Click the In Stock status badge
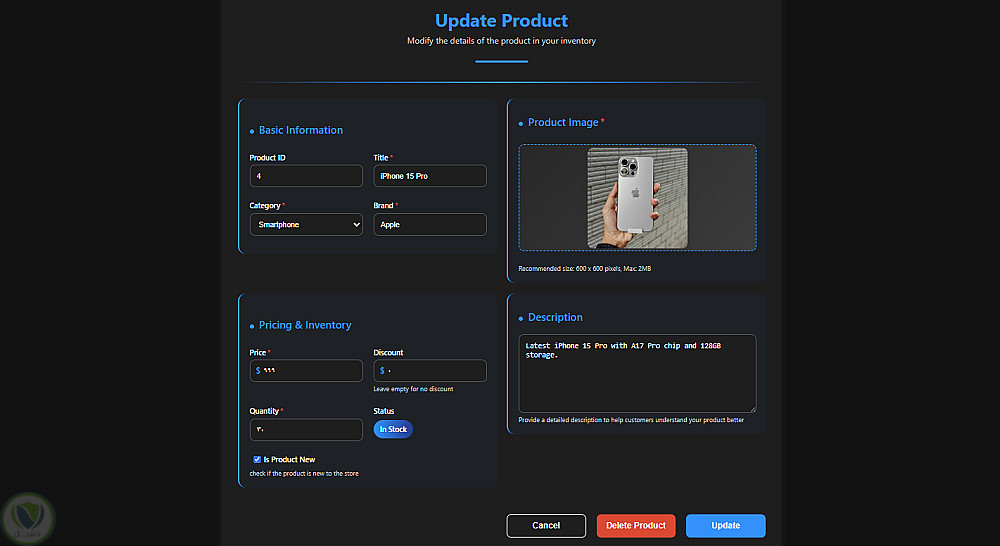This screenshot has width=1000, height=546. click(x=393, y=429)
